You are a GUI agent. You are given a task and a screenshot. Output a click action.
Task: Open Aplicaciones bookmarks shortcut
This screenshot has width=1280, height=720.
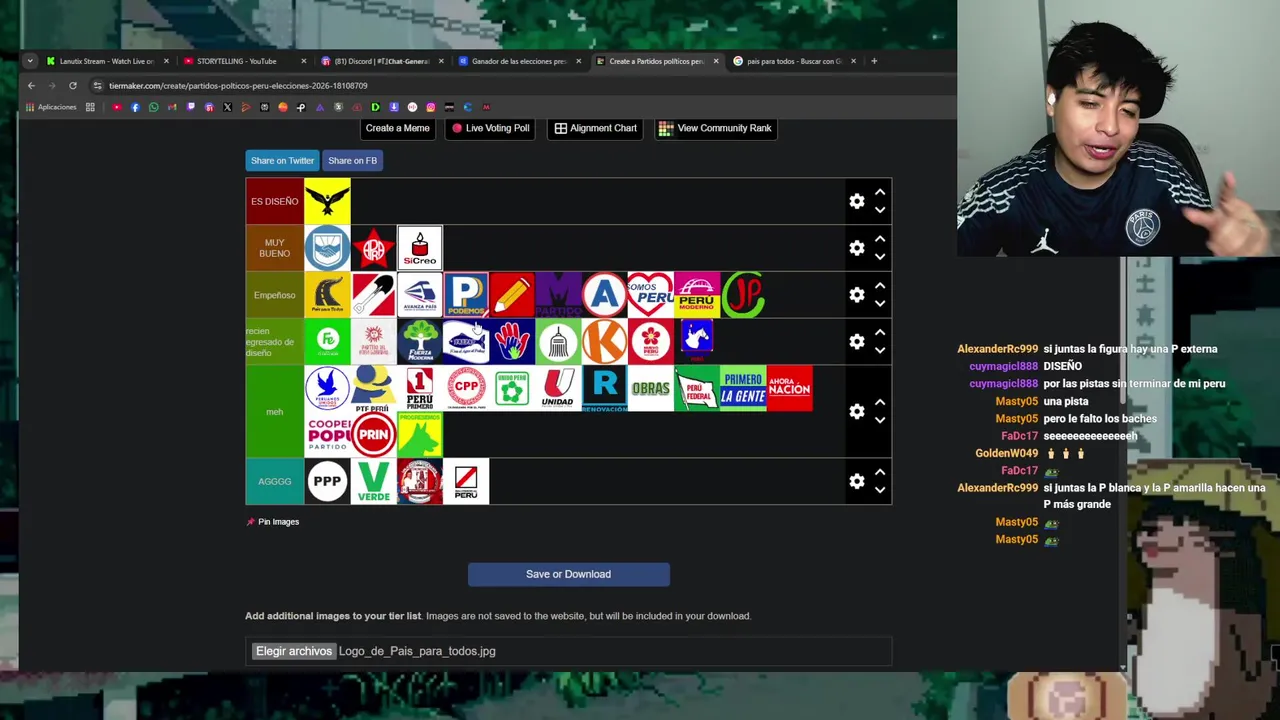51,107
